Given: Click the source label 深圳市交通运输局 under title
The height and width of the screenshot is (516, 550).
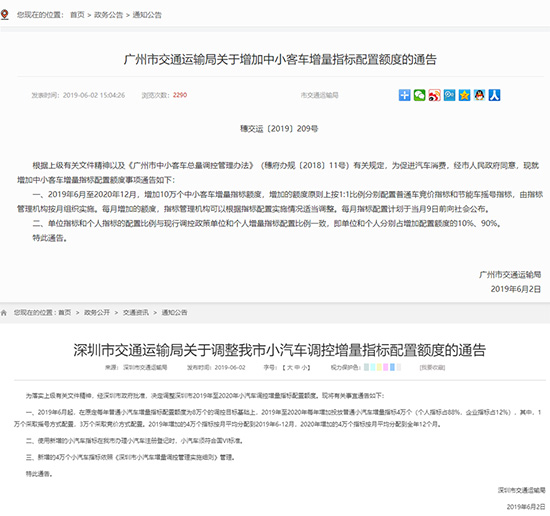Looking at the screenshot, I should [x=145, y=367].
